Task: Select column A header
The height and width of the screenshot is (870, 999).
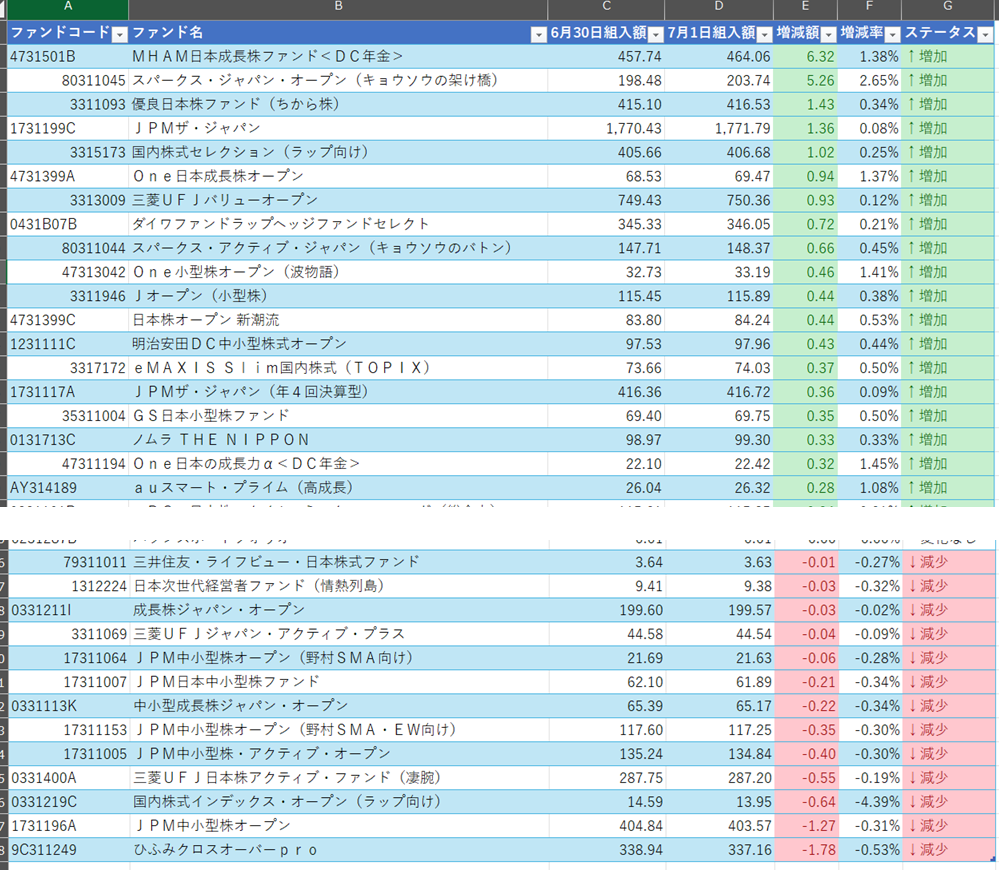Action: [x=68, y=9]
